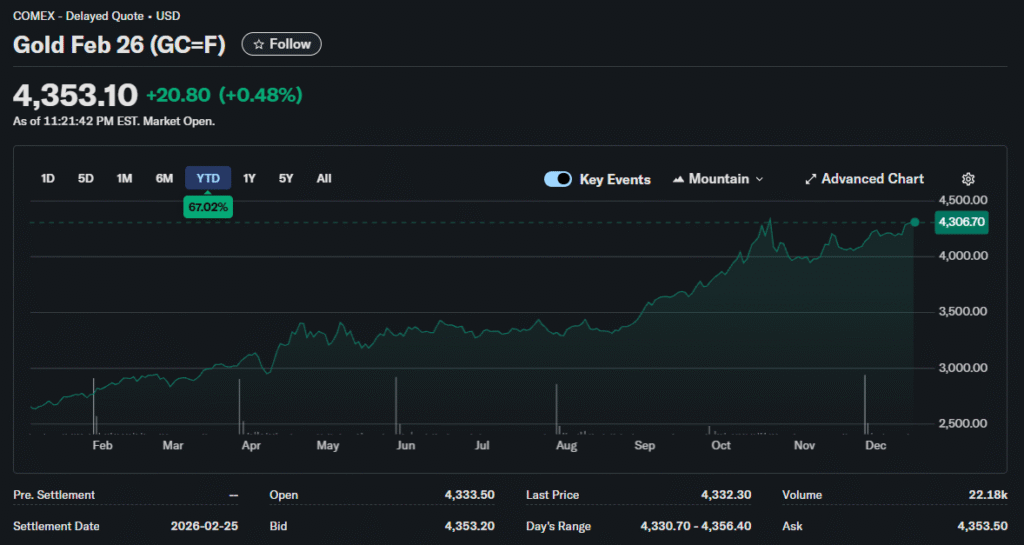Image resolution: width=1024 pixels, height=545 pixels.
Task: Show the 6M price history
Action: 164,179
